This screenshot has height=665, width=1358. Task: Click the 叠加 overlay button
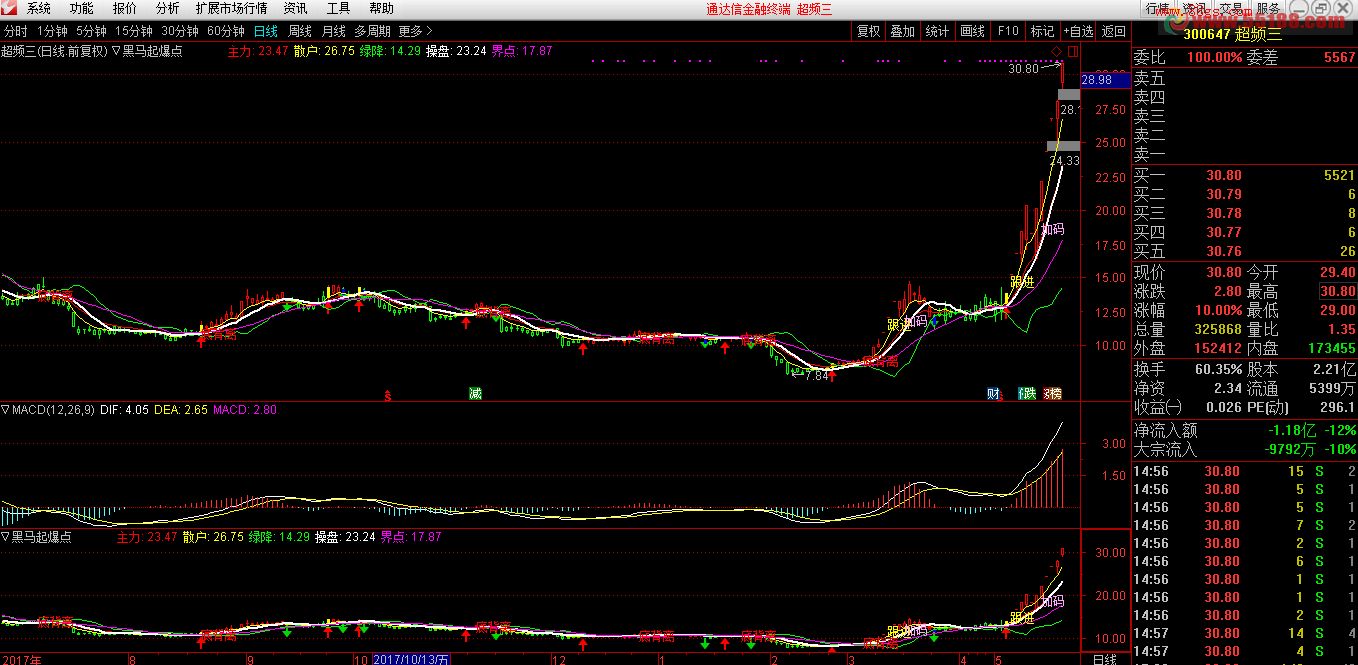(903, 31)
